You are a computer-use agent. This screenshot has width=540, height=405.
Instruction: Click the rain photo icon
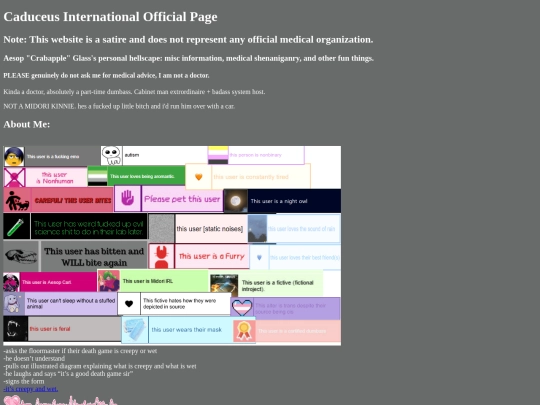click(x=257, y=229)
